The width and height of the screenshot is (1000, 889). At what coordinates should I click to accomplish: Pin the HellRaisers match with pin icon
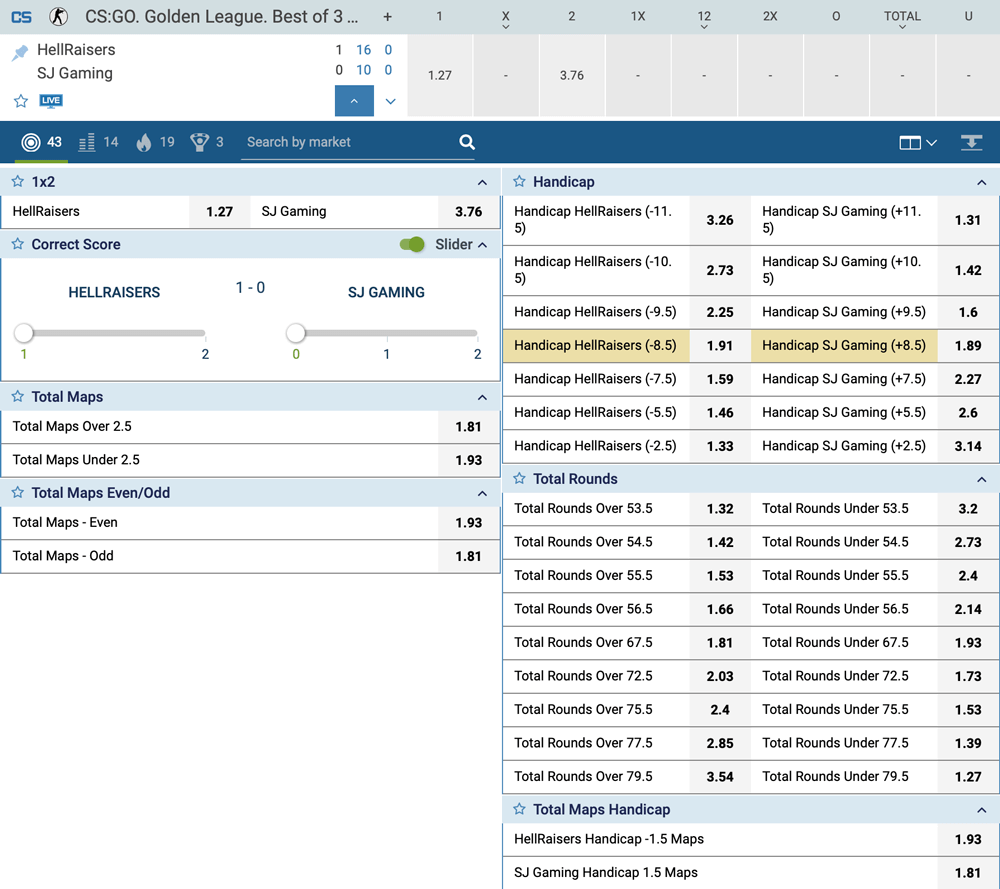[20, 52]
